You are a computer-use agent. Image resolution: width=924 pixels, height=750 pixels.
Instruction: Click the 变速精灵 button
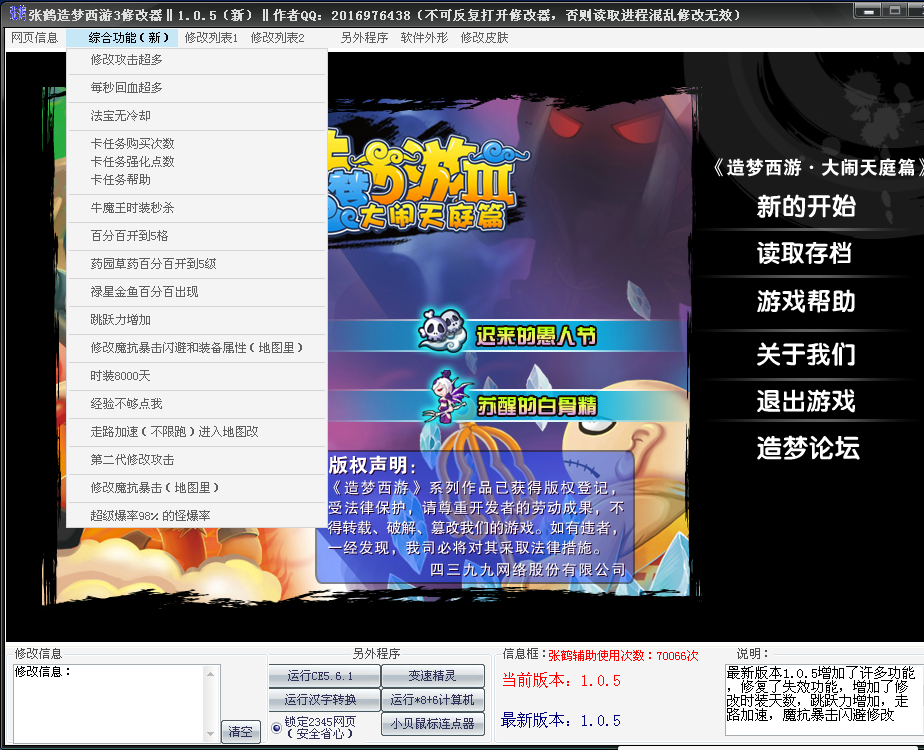pyautogui.click(x=433, y=676)
